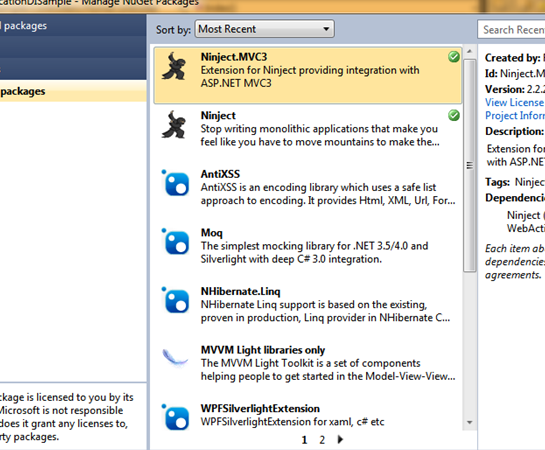The height and width of the screenshot is (450, 545).
Task: Select the Moq package title
Action: tap(211, 233)
